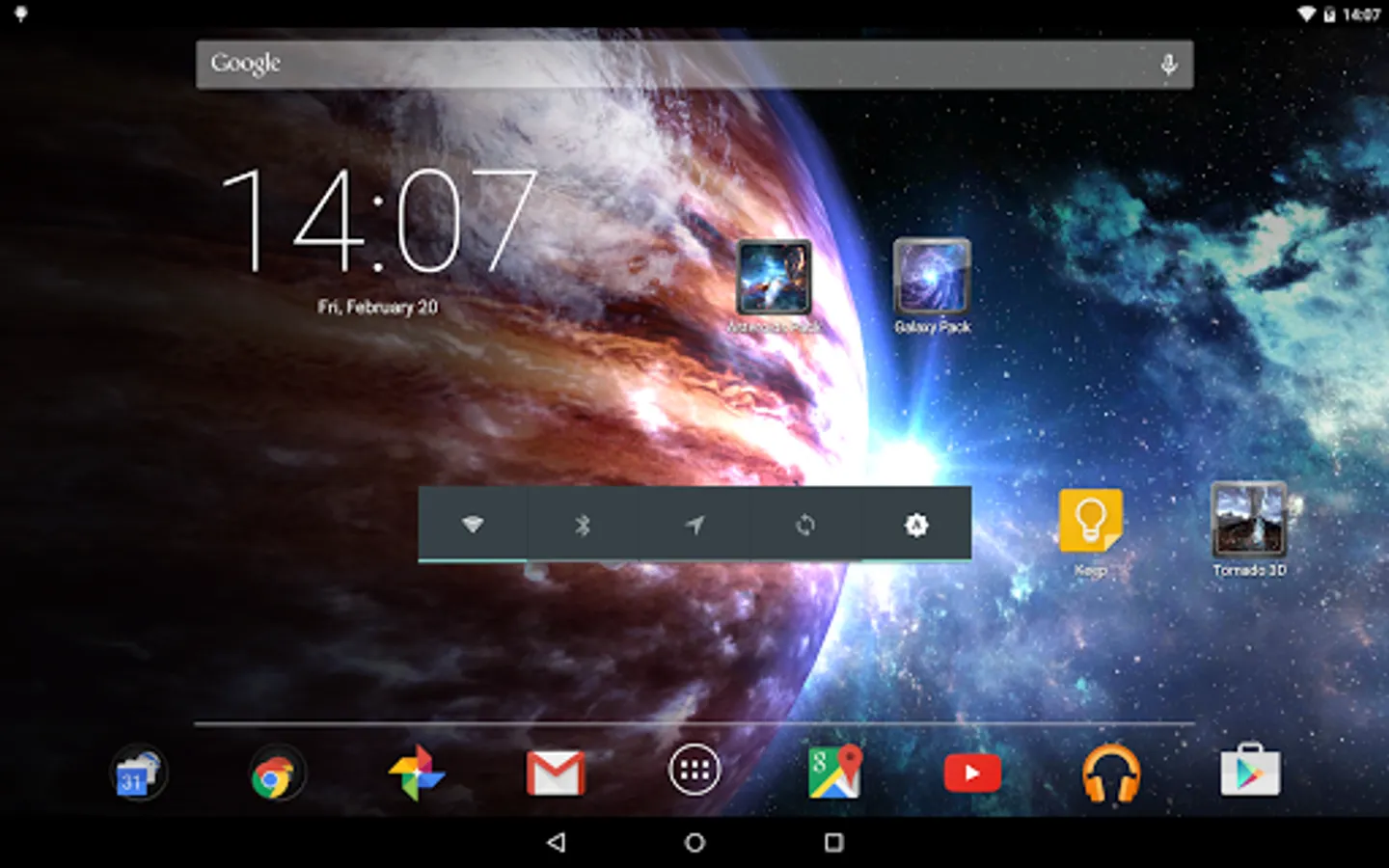The width and height of the screenshot is (1389, 868).
Task: Toggle location in the power control widget
Action: 694,524
